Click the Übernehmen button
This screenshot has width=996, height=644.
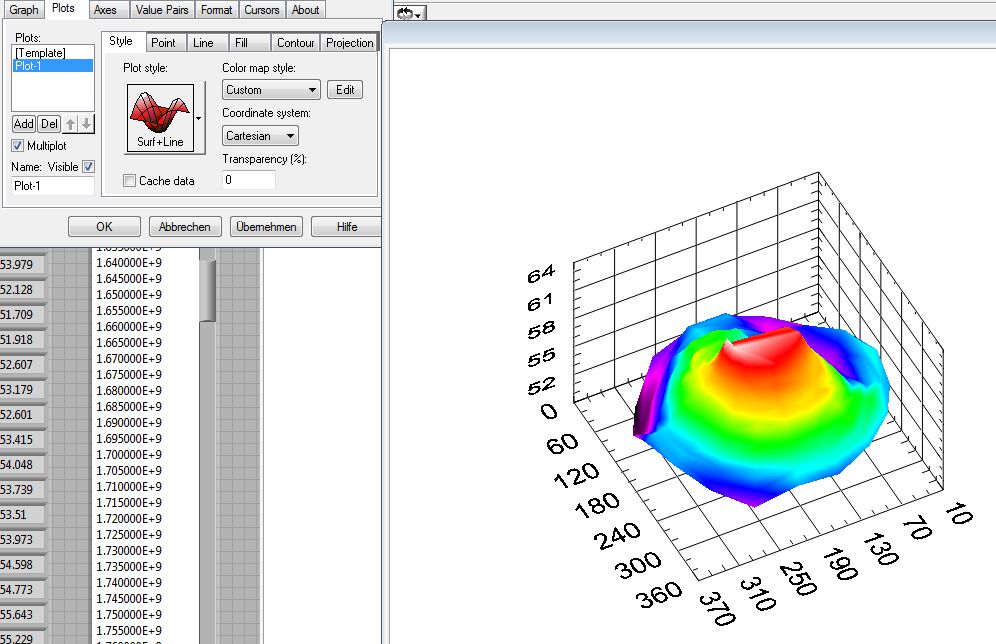click(266, 227)
